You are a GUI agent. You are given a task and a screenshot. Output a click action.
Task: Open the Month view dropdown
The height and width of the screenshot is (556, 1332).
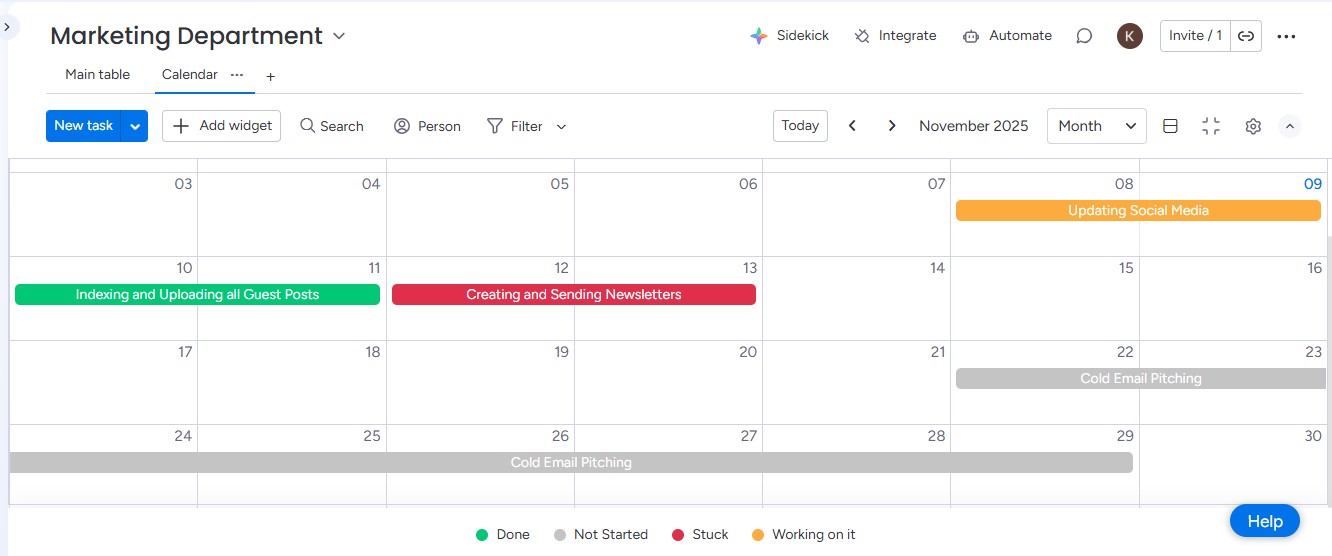(x=1096, y=126)
